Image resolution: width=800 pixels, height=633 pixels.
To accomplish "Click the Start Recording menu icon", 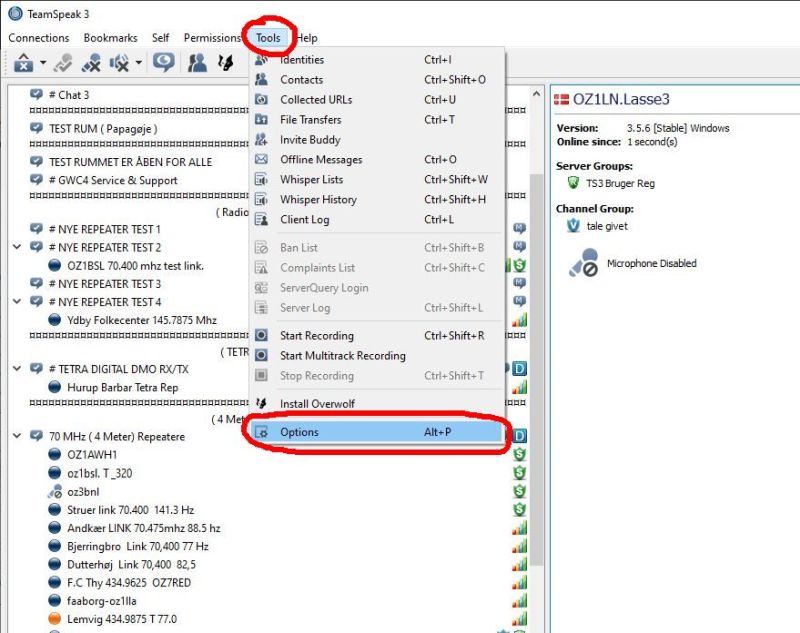I will click(x=261, y=335).
